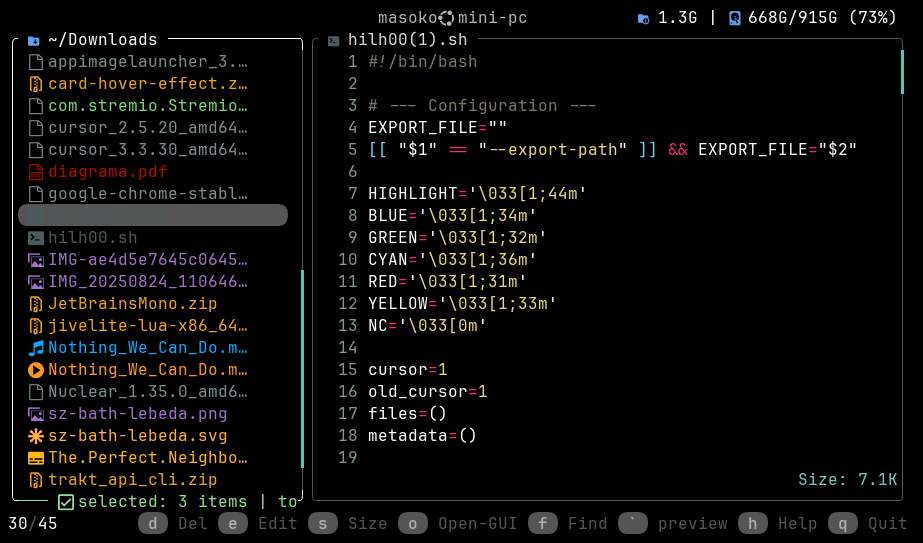Click the image icon beside IMG_20250824_110646
The height and width of the screenshot is (543, 923).
tap(35, 282)
